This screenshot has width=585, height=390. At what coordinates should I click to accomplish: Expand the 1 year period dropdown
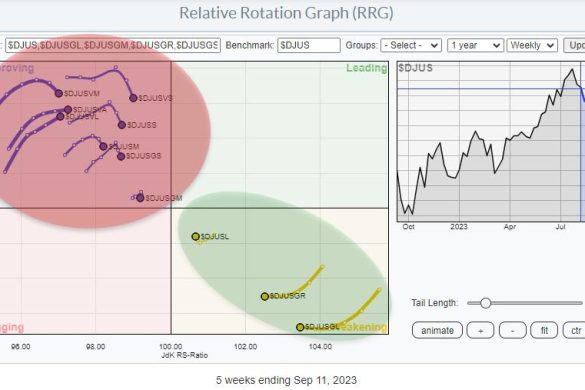[475, 45]
